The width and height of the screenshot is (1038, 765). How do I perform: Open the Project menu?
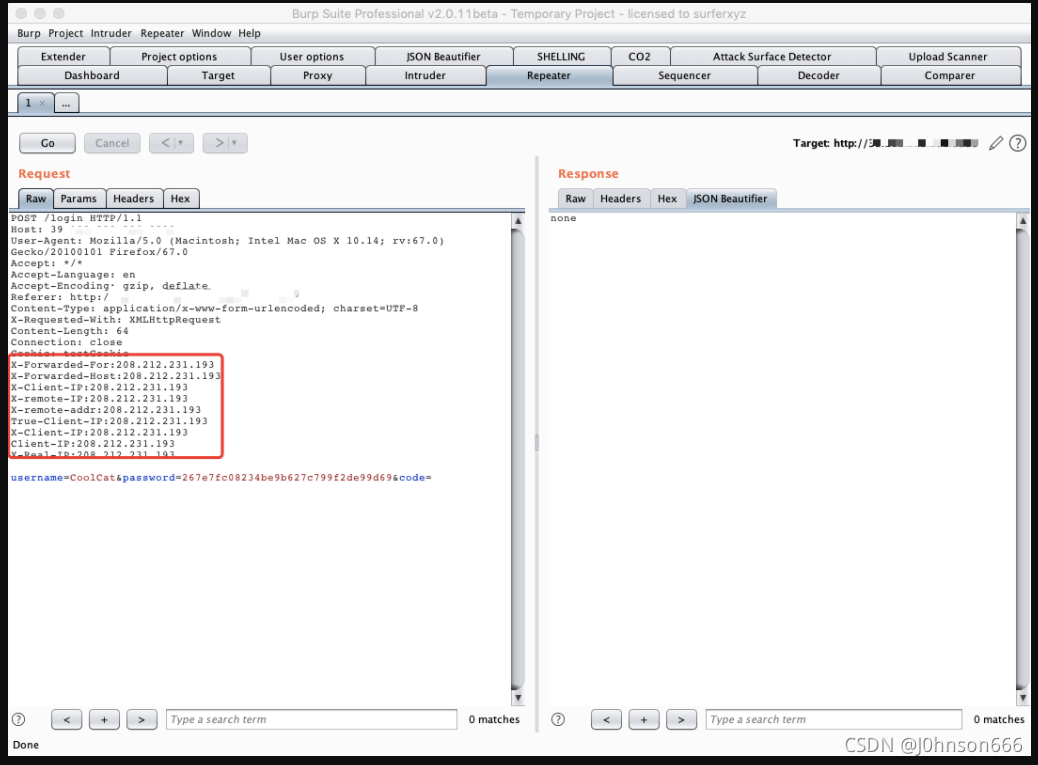click(66, 33)
